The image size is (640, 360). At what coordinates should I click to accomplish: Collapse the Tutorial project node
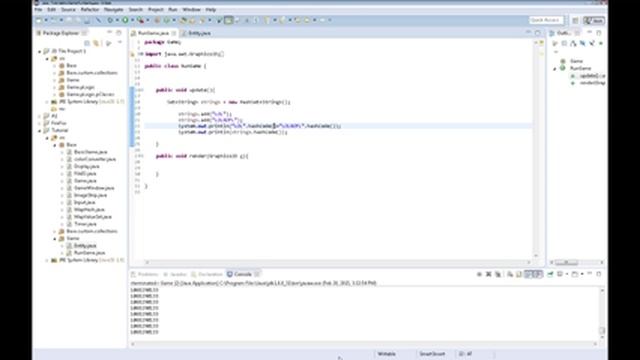tap(40, 131)
